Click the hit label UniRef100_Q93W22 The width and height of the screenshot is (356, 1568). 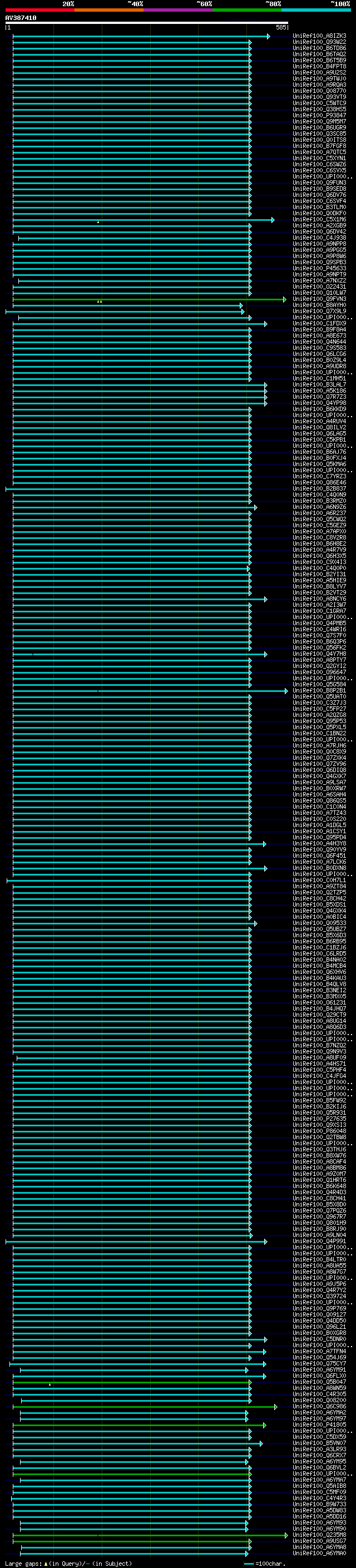point(319,43)
